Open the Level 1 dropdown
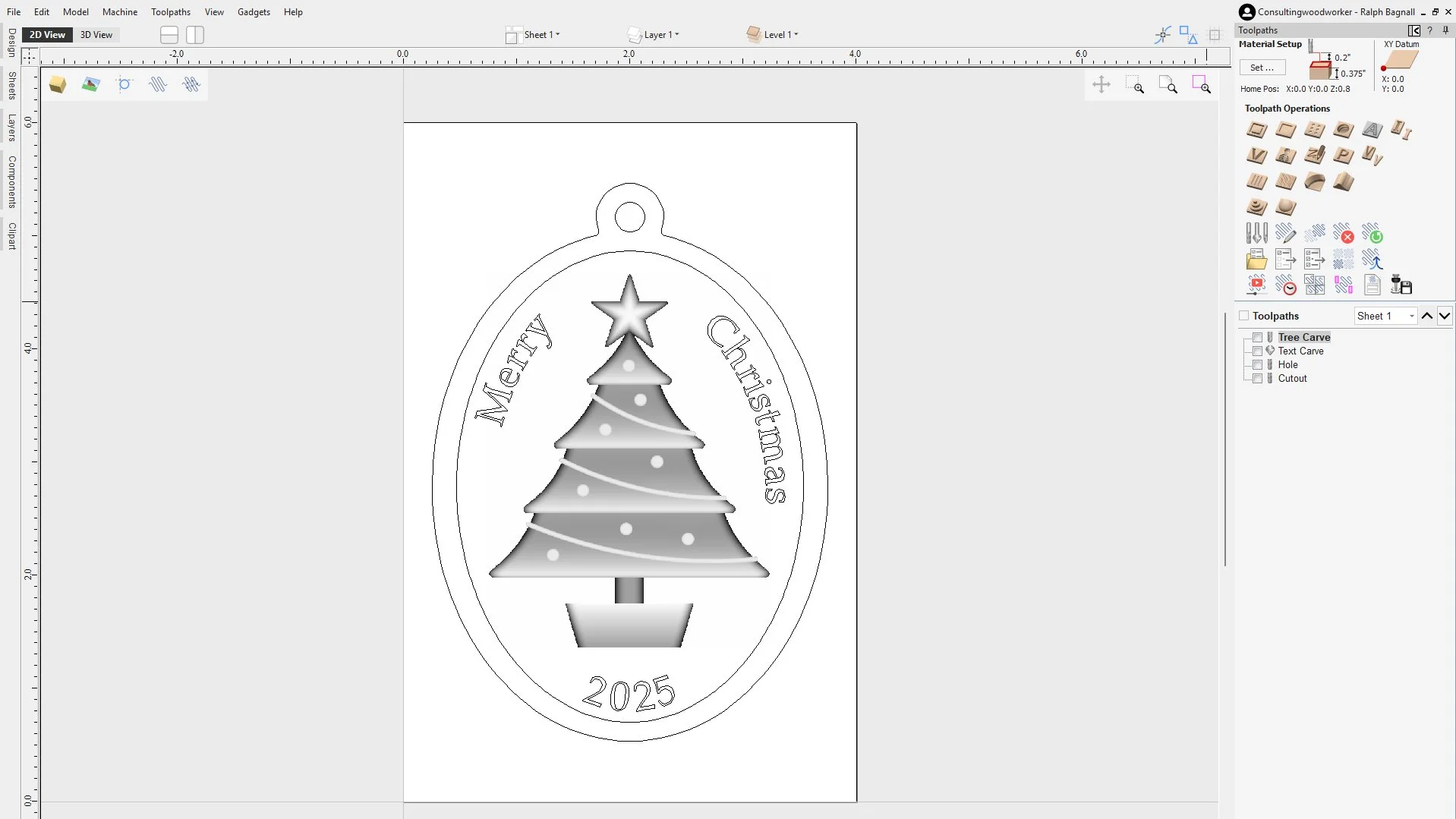Screen dimensions: 1456x819 pyautogui.click(x=773, y=35)
